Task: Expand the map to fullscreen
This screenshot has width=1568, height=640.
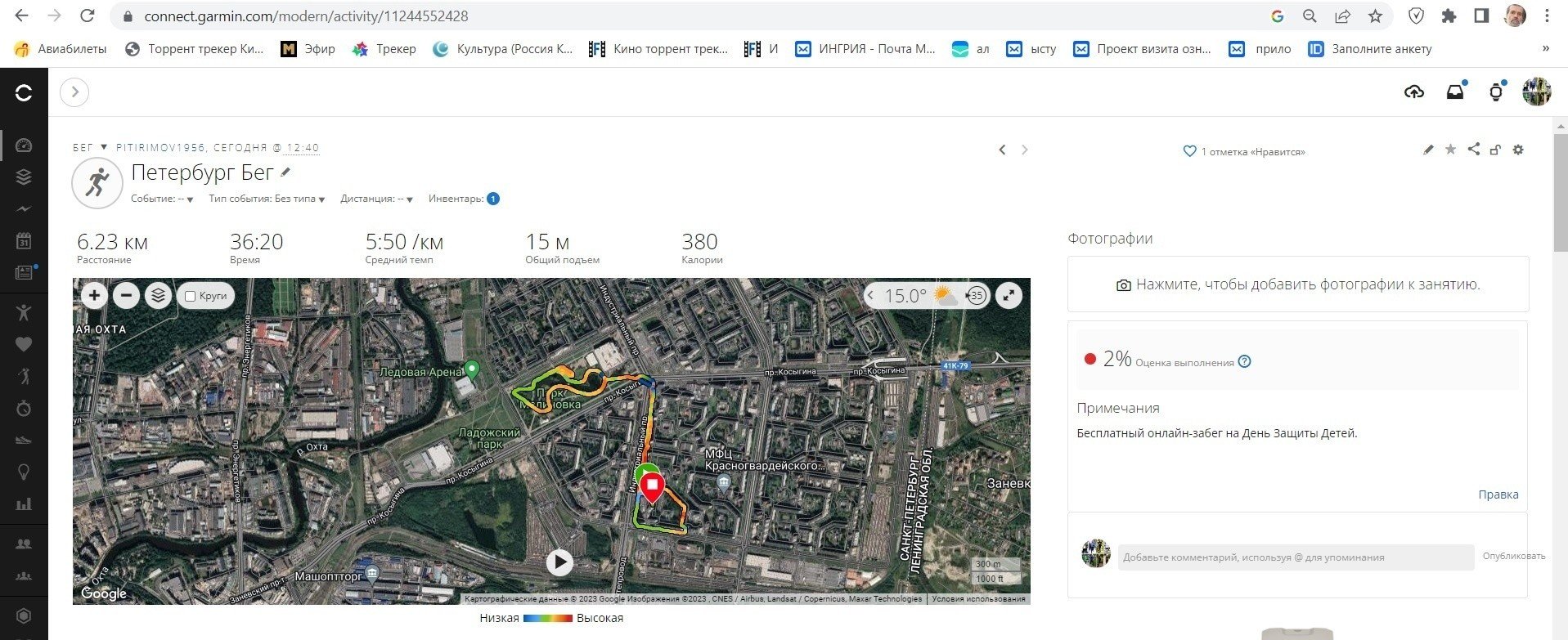Action: (1009, 295)
